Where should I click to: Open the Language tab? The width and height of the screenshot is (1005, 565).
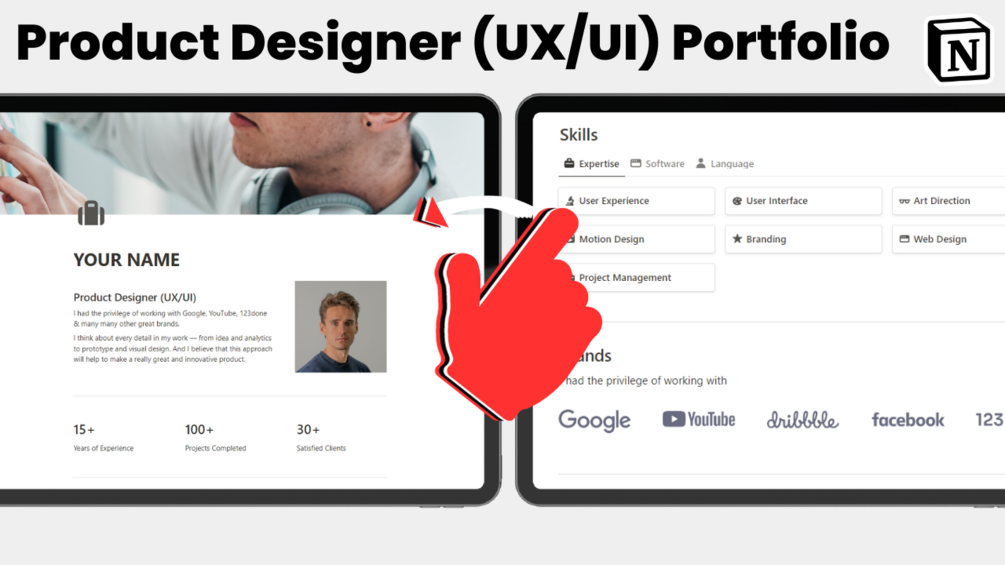725,163
